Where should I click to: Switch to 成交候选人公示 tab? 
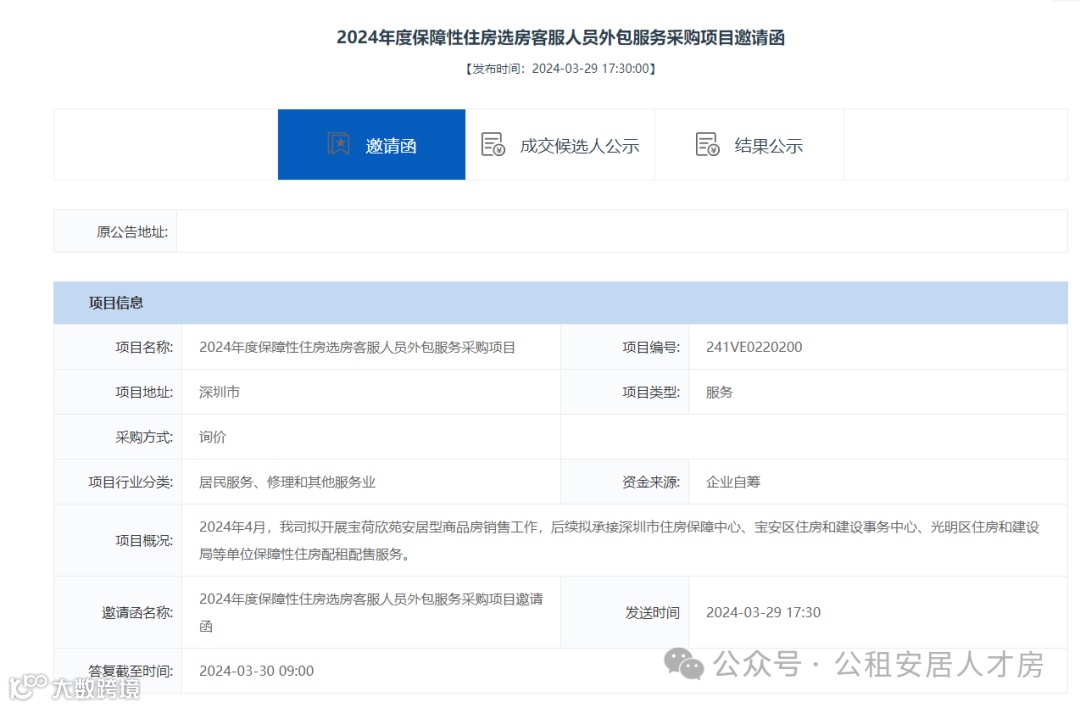560,145
